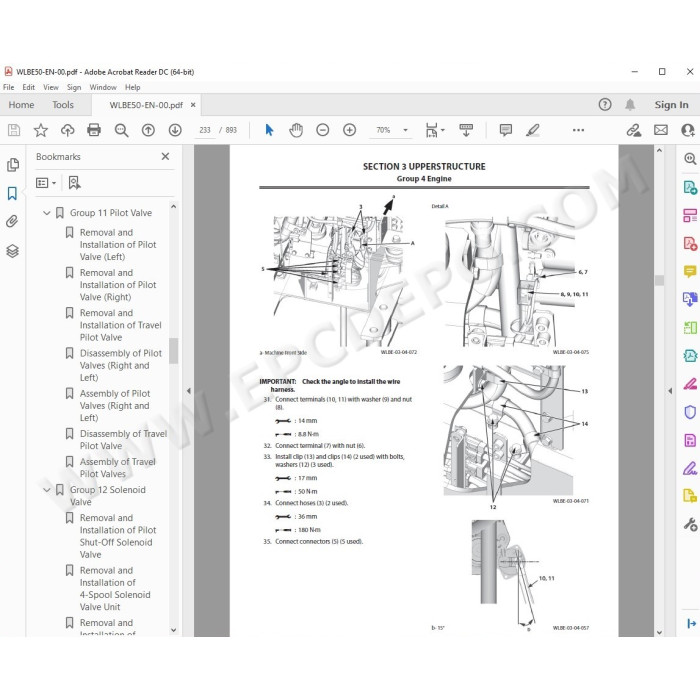Image resolution: width=700 pixels, height=700 pixels.
Task: Zoom in with plus button
Action: [350, 130]
